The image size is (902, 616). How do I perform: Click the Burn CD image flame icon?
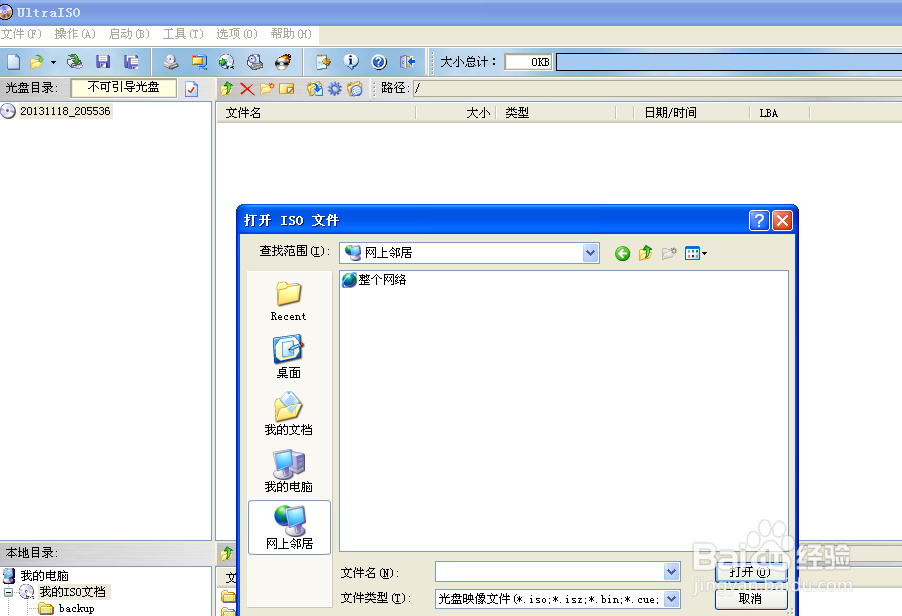tap(283, 62)
